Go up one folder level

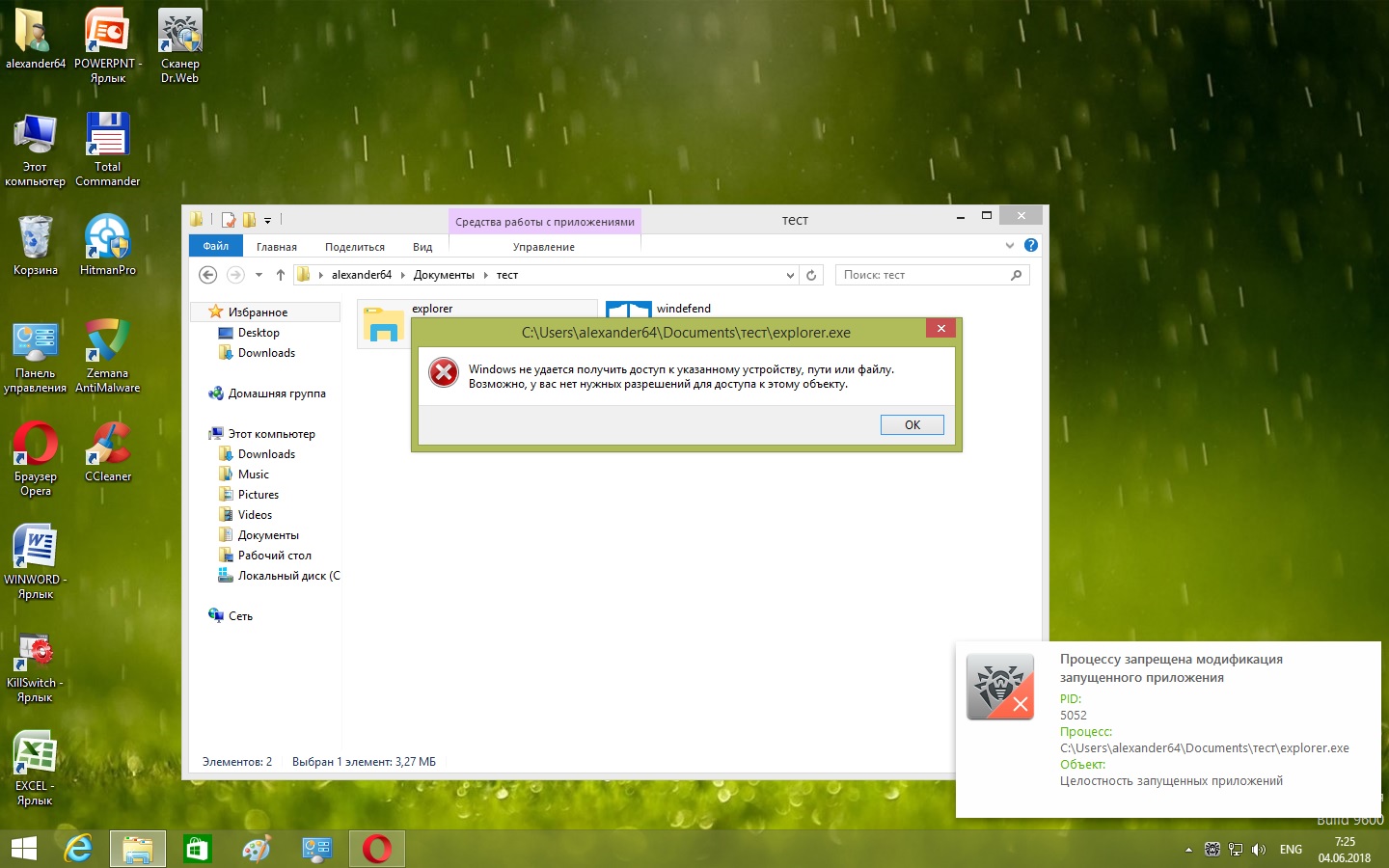[281, 275]
